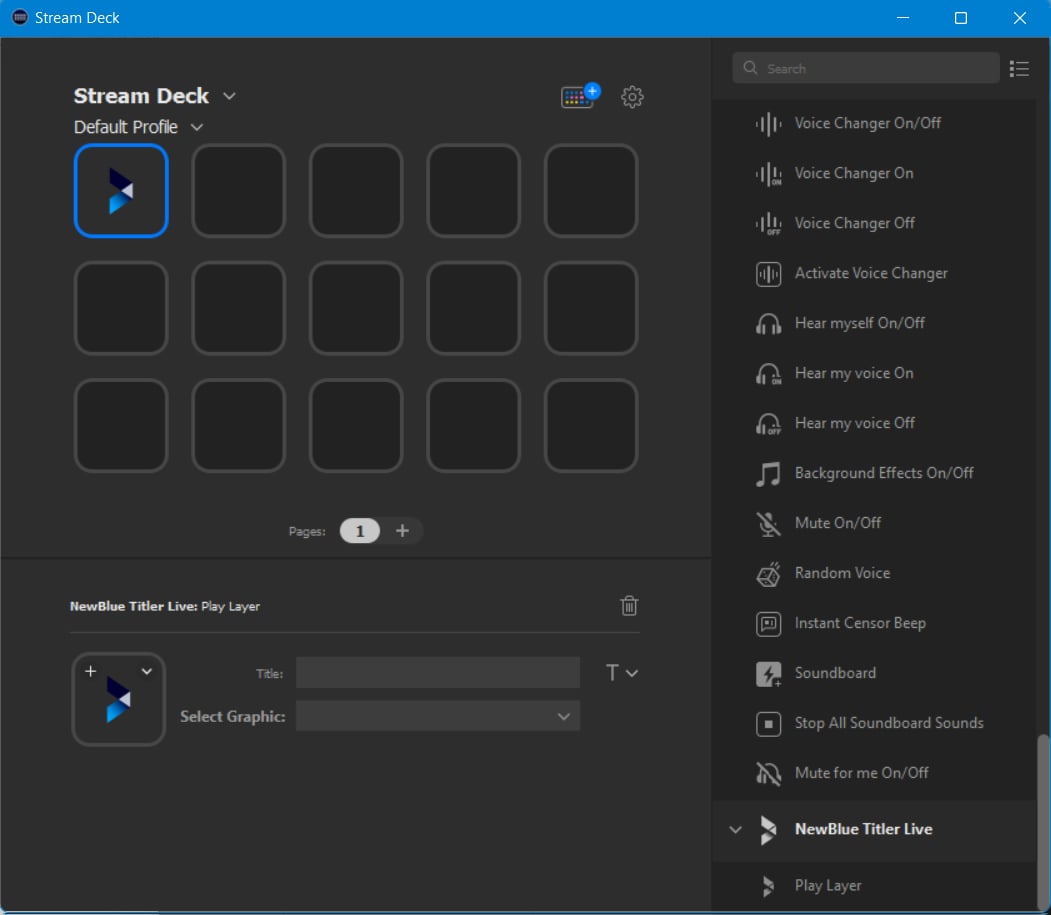Open the key icon chevron dropdown

click(x=147, y=671)
